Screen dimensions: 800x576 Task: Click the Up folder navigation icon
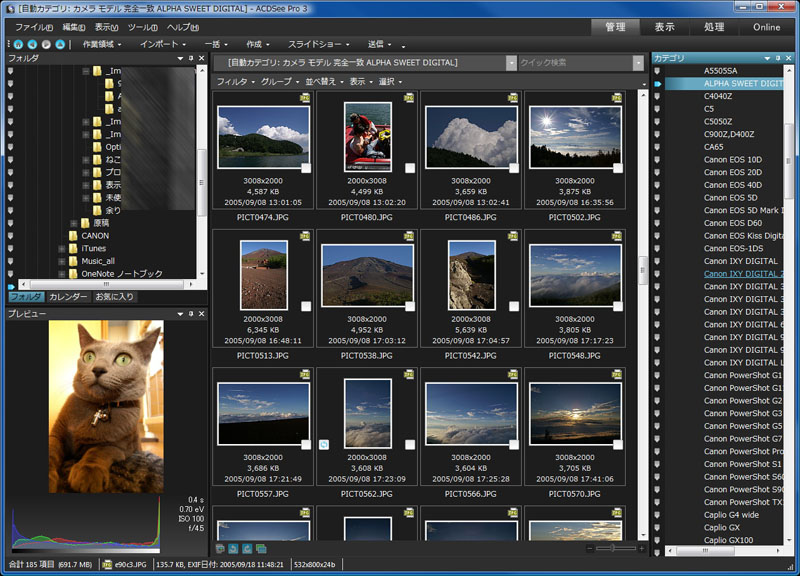(x=60, y=45)
